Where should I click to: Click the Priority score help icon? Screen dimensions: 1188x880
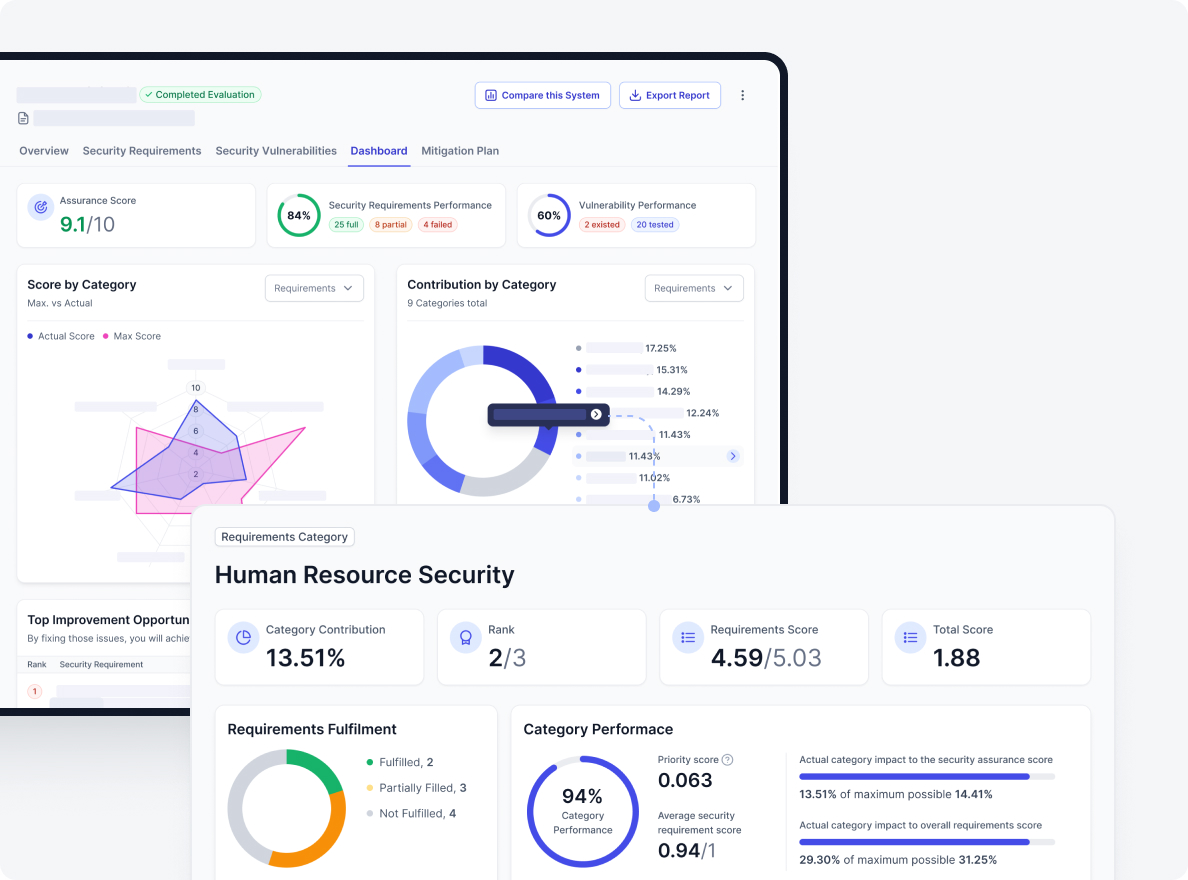pos(727,760)
